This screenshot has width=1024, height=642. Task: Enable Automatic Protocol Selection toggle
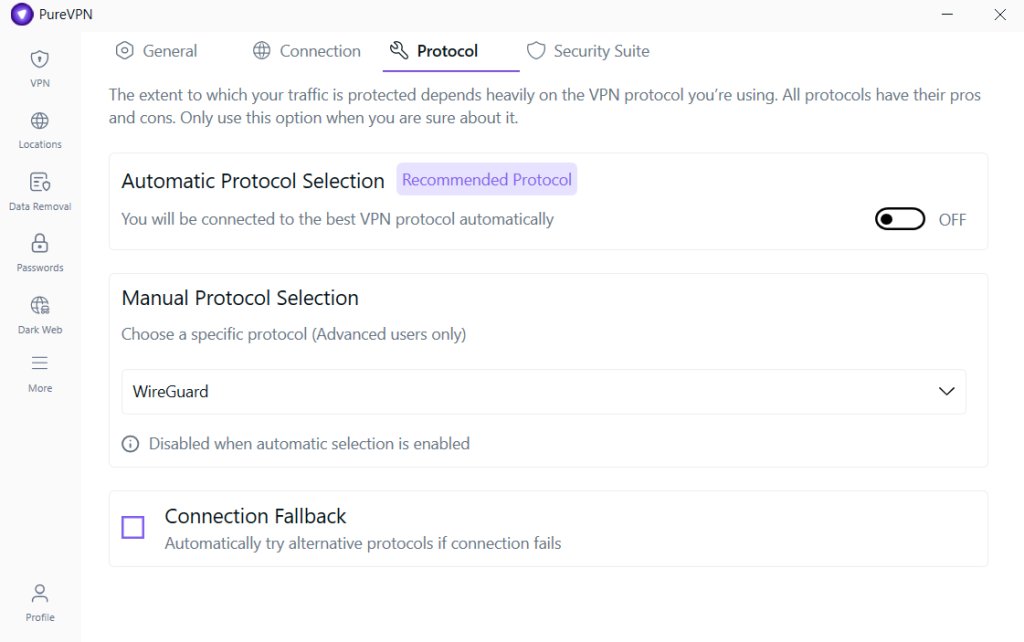pos(900,220)
